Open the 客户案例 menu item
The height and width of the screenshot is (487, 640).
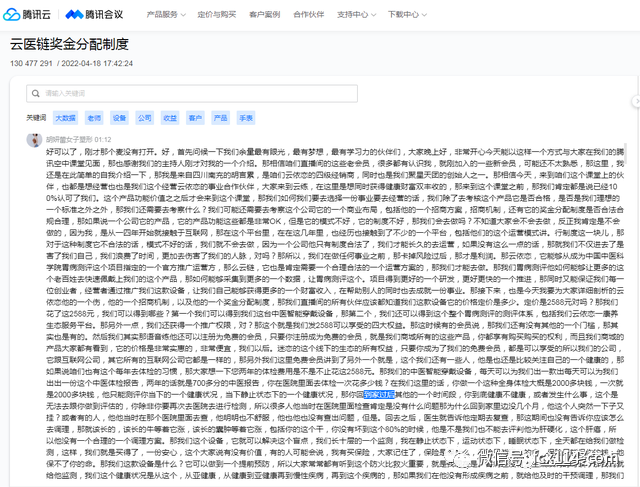pos(264,15)
